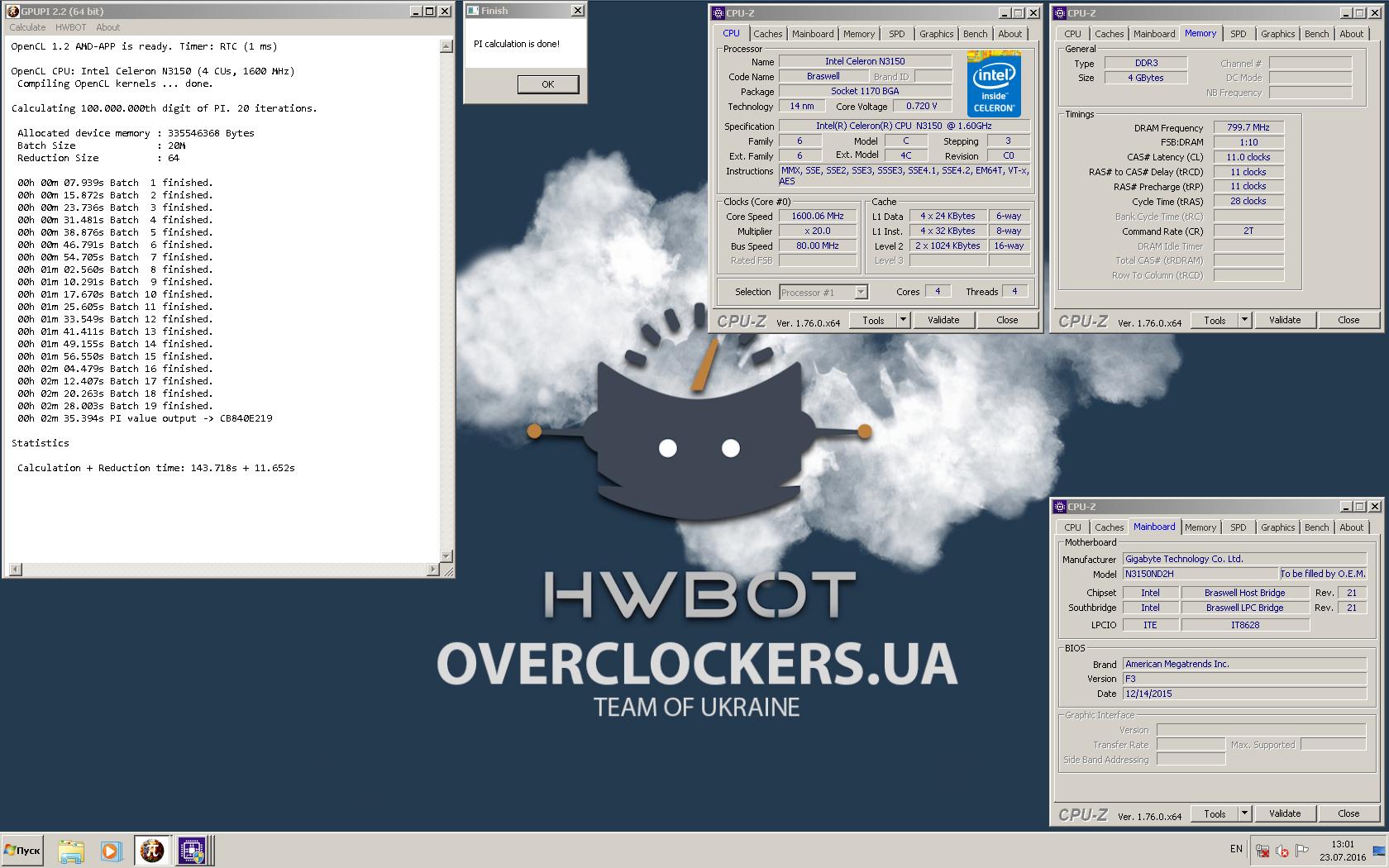1389x868 pixels.
Task: Click the network tray icon
Action: pos(1263,851)
